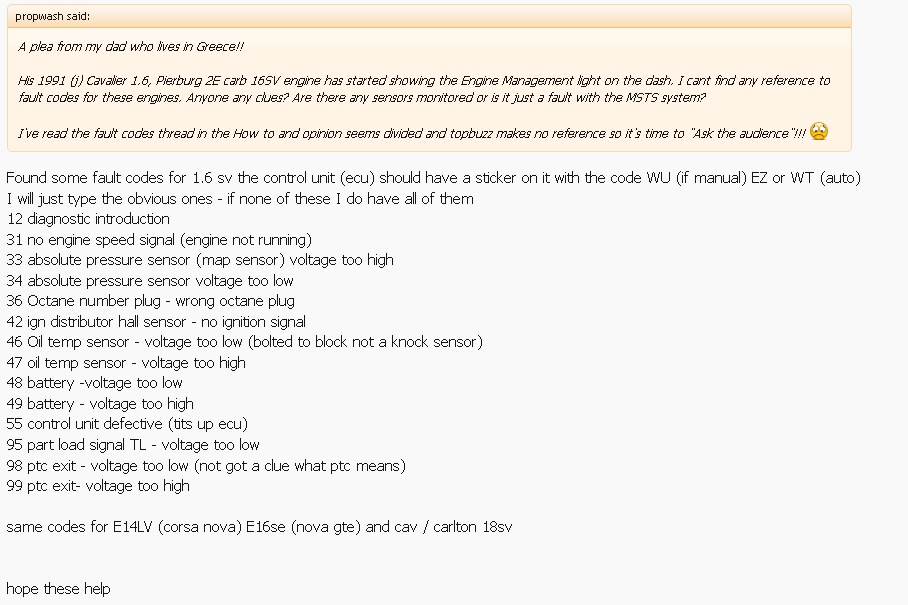Screen dimensions: 908x605
Task: Click the code 33 map sensor voltage too high line
Action: [200, 260]
